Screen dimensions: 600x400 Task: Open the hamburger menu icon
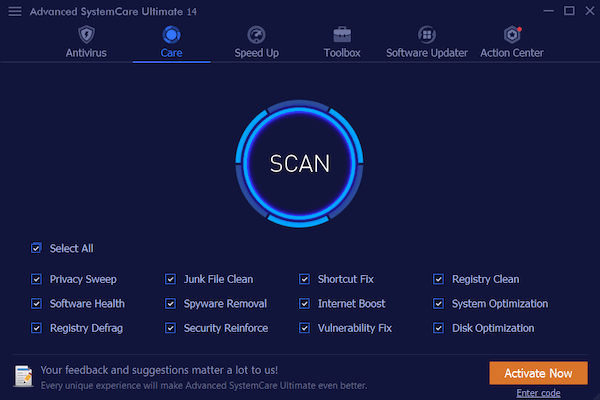14,11
